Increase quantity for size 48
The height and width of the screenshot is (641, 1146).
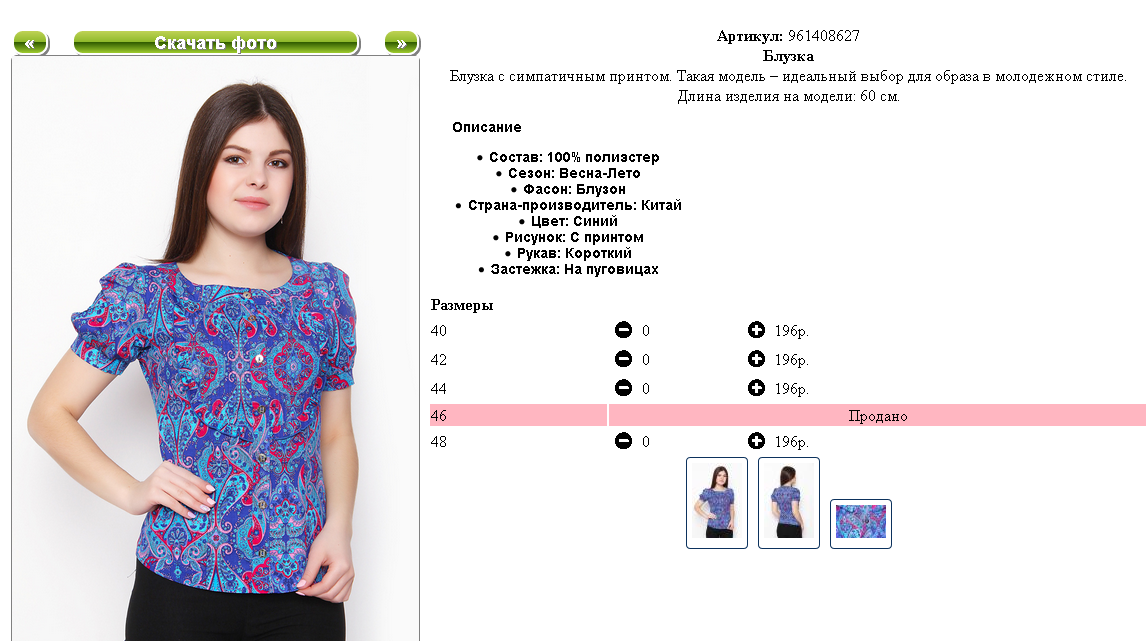pos(756,441)
